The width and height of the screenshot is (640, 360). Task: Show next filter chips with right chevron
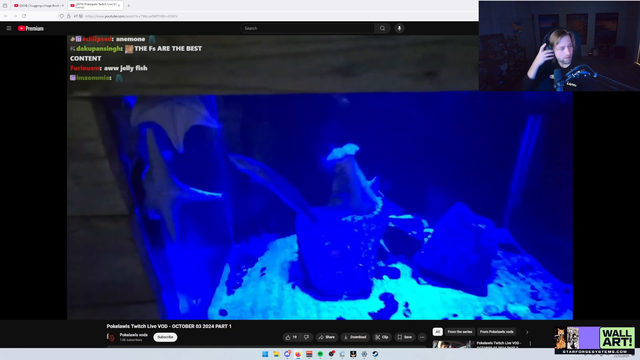(527, 332)
